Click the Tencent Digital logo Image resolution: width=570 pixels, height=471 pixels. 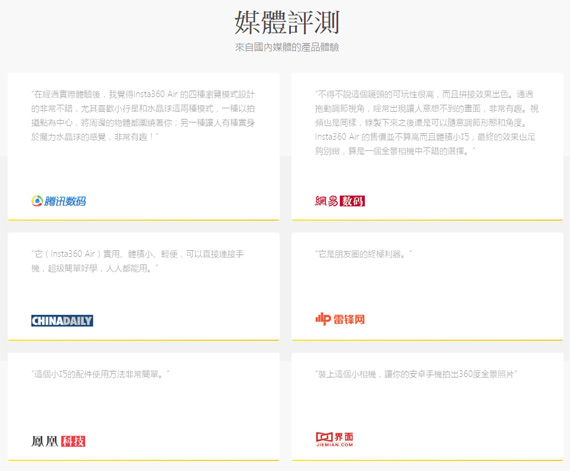59,201
